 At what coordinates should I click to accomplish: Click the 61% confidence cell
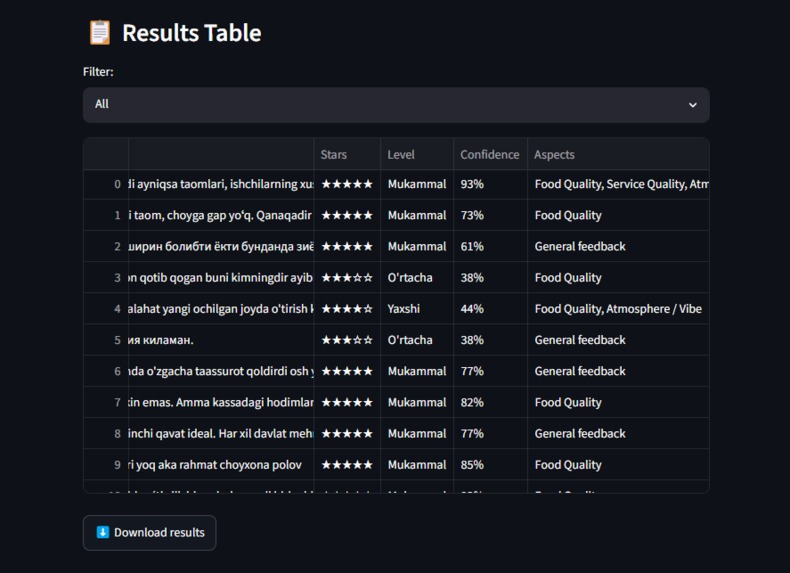pos(490,247)
